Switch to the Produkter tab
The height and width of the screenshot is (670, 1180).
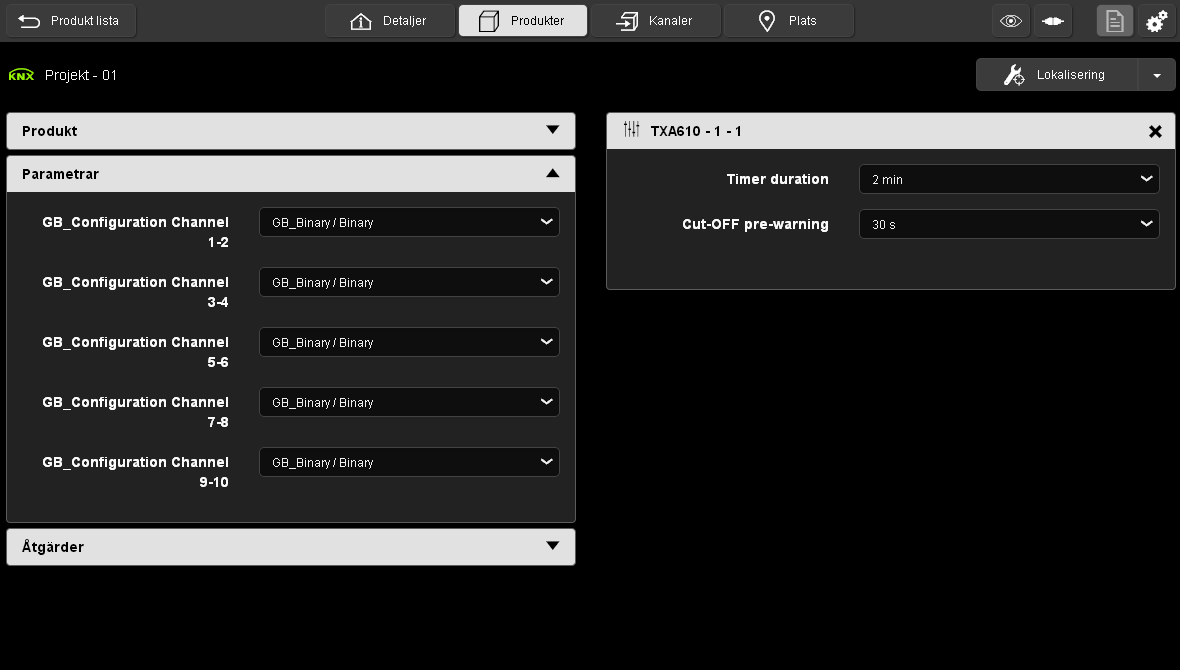523,21
